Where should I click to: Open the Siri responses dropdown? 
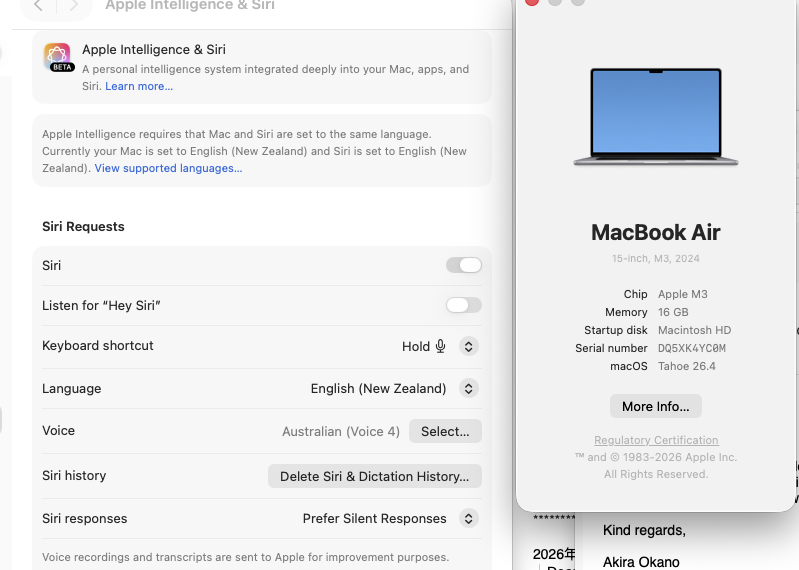pos(468,518)
